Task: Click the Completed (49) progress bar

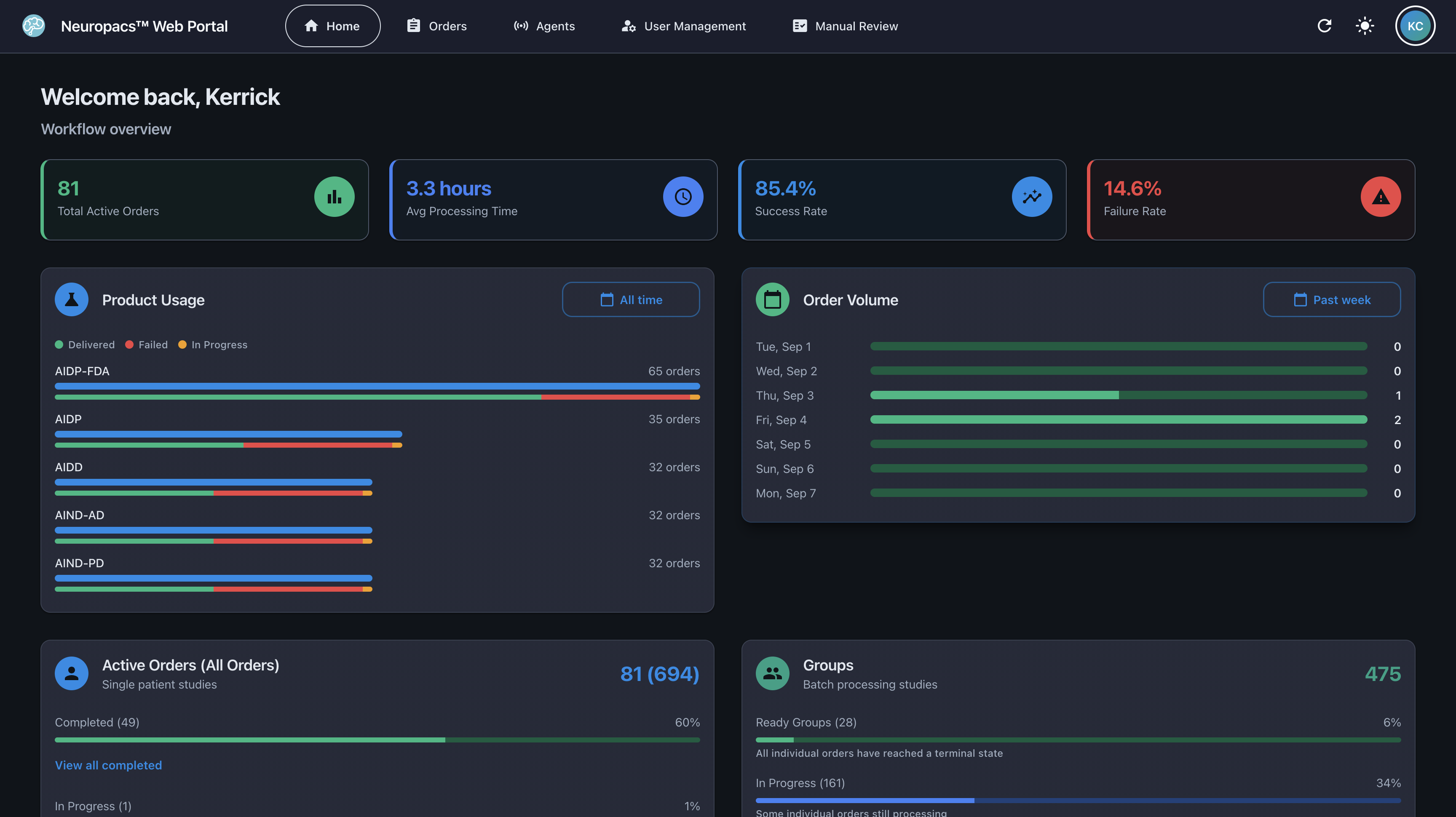Action: pyautogui.click(x=377, y=740)
